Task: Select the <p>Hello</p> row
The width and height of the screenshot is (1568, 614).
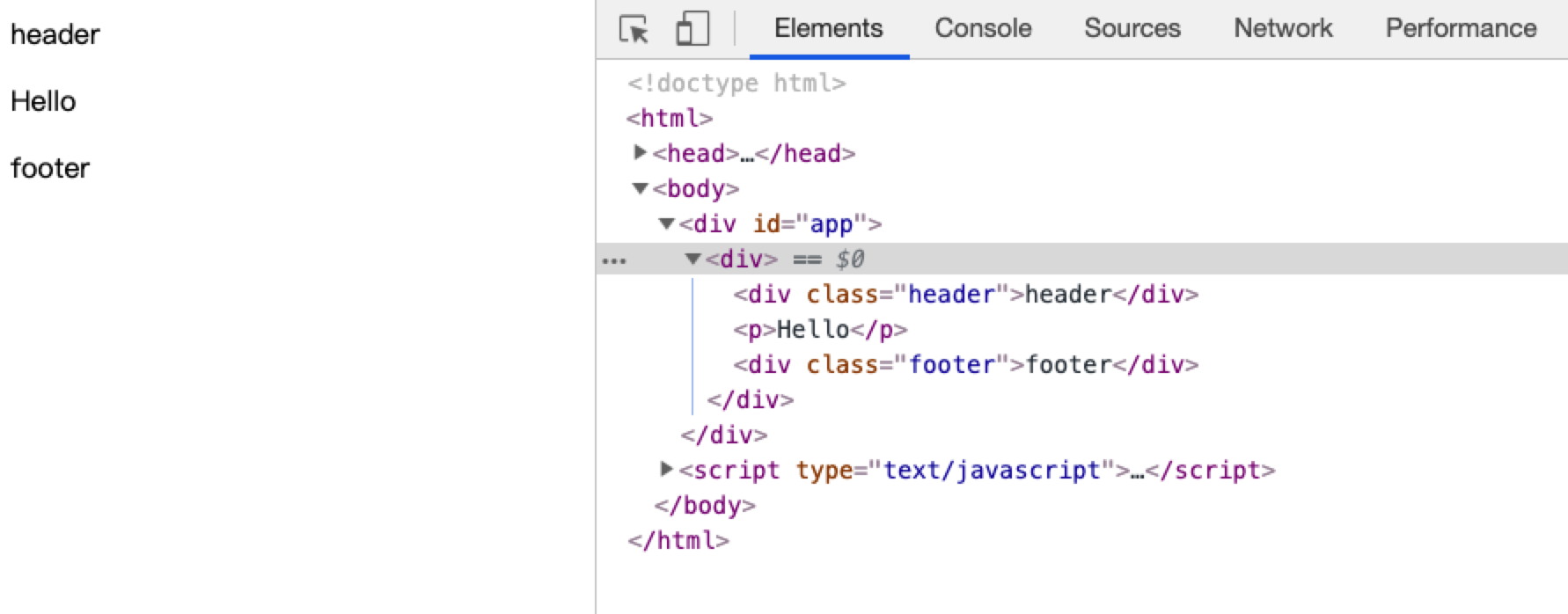Action: [820, 329]
